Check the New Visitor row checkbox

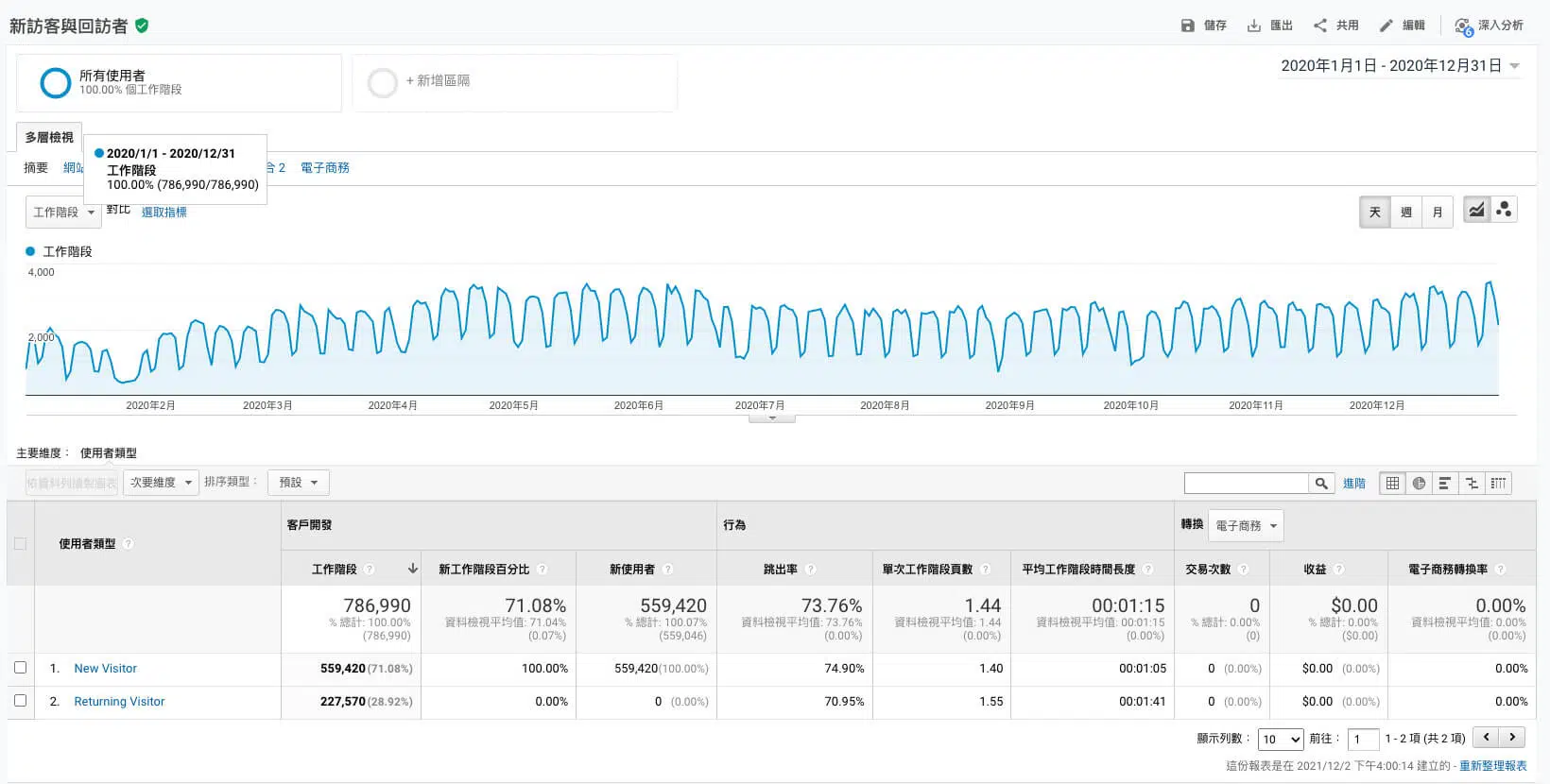point(20,668)
